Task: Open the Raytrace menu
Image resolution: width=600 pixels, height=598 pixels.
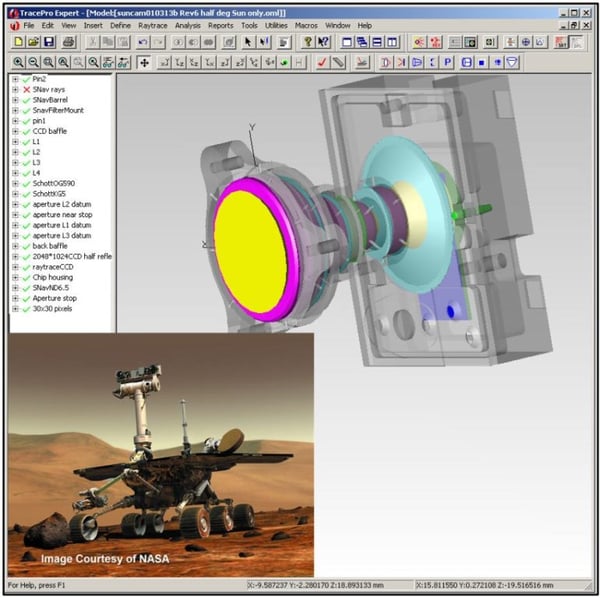Action: click(153, 24)
